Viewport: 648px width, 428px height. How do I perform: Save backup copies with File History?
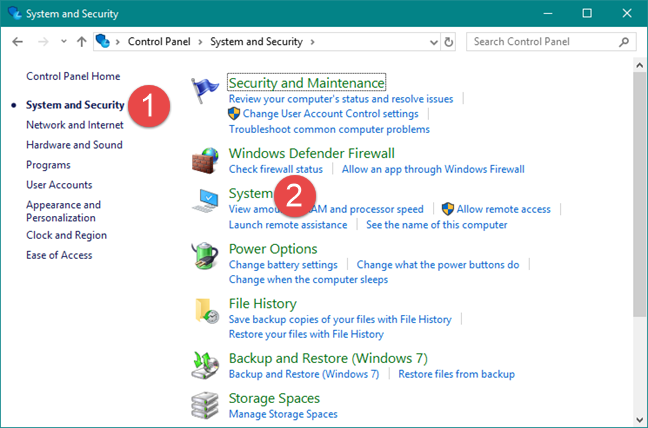coord(340,319)
